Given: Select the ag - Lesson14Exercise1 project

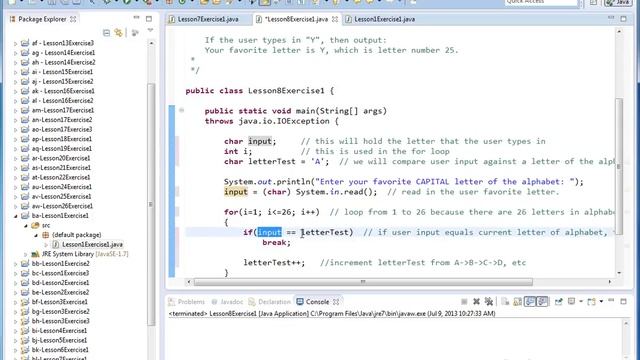Looking at the screenshot, I should point(63,53).
